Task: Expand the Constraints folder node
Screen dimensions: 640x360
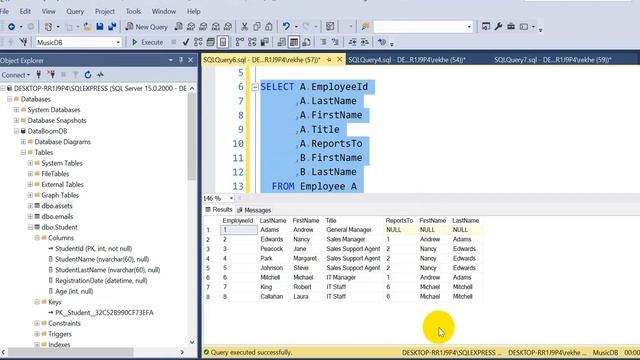Action: coord(37,323)
